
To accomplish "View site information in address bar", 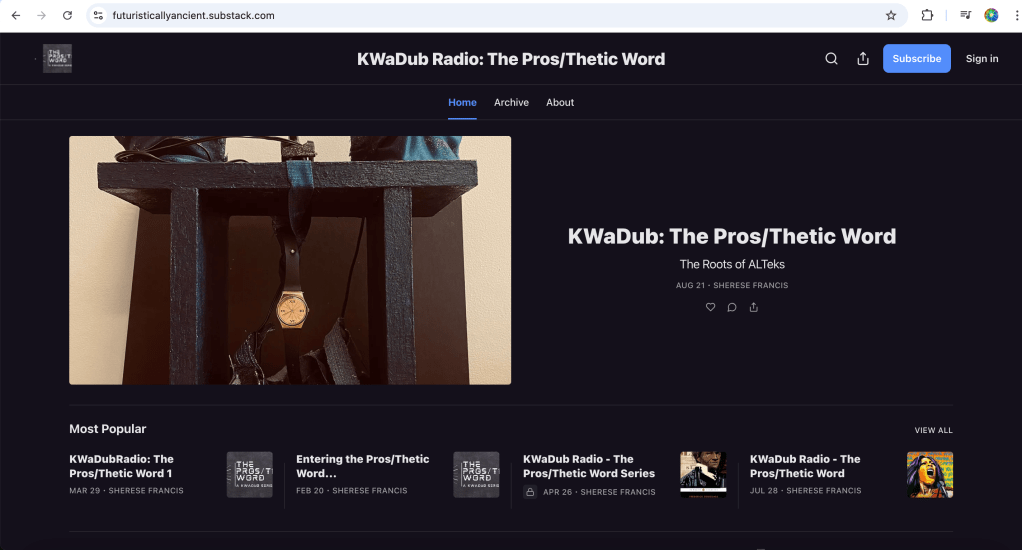I will [x=98, y=16].
